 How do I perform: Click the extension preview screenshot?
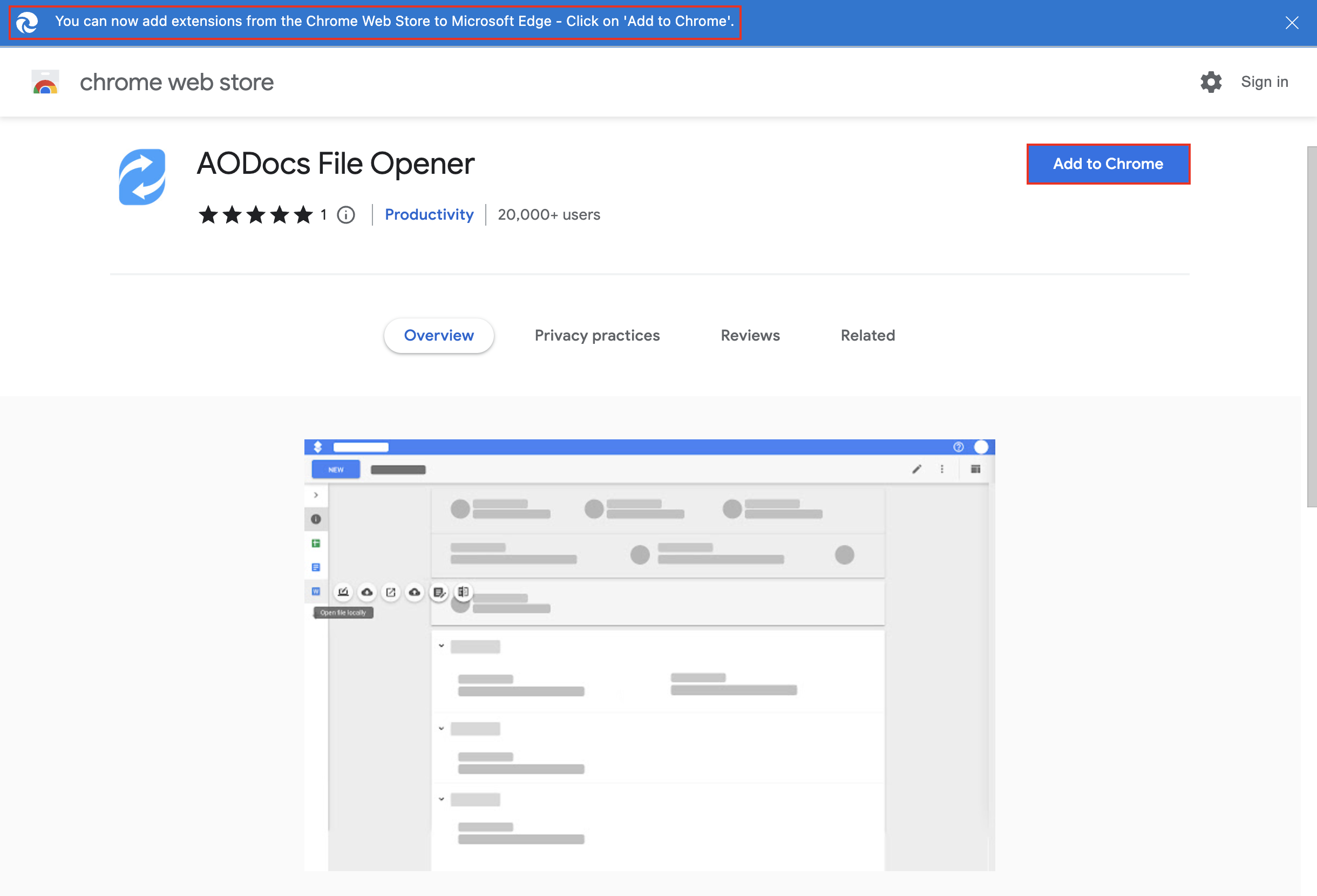649,655
